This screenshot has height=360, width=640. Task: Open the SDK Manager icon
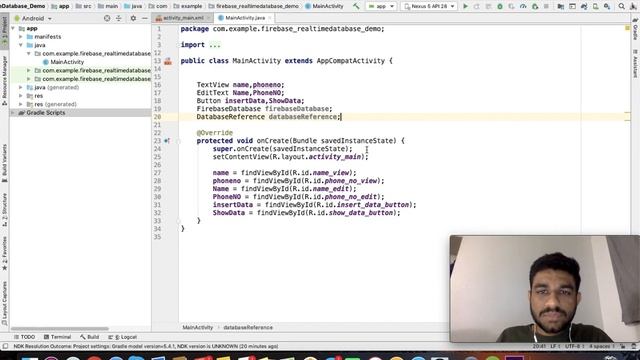pos(607,6)
